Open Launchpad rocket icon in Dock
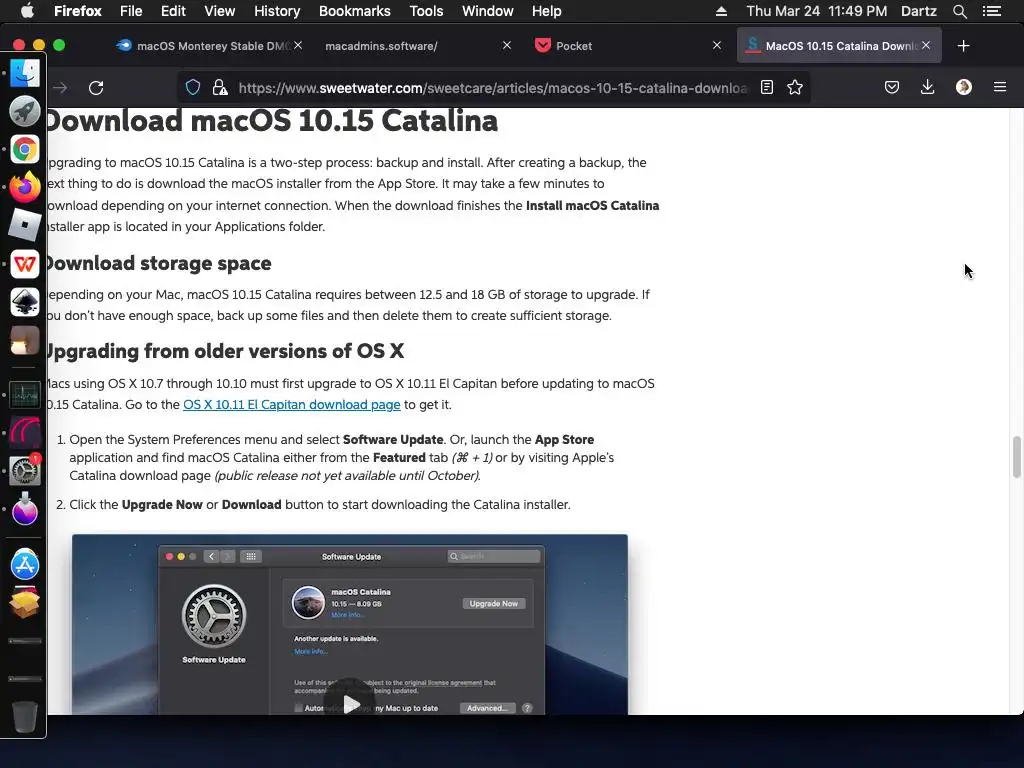This screenshot has height=768, width=1024. click(25, 111)
